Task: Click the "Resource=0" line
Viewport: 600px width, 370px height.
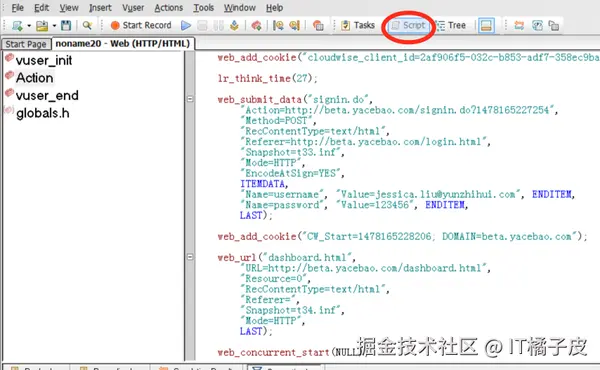Action: pos(276,279)
